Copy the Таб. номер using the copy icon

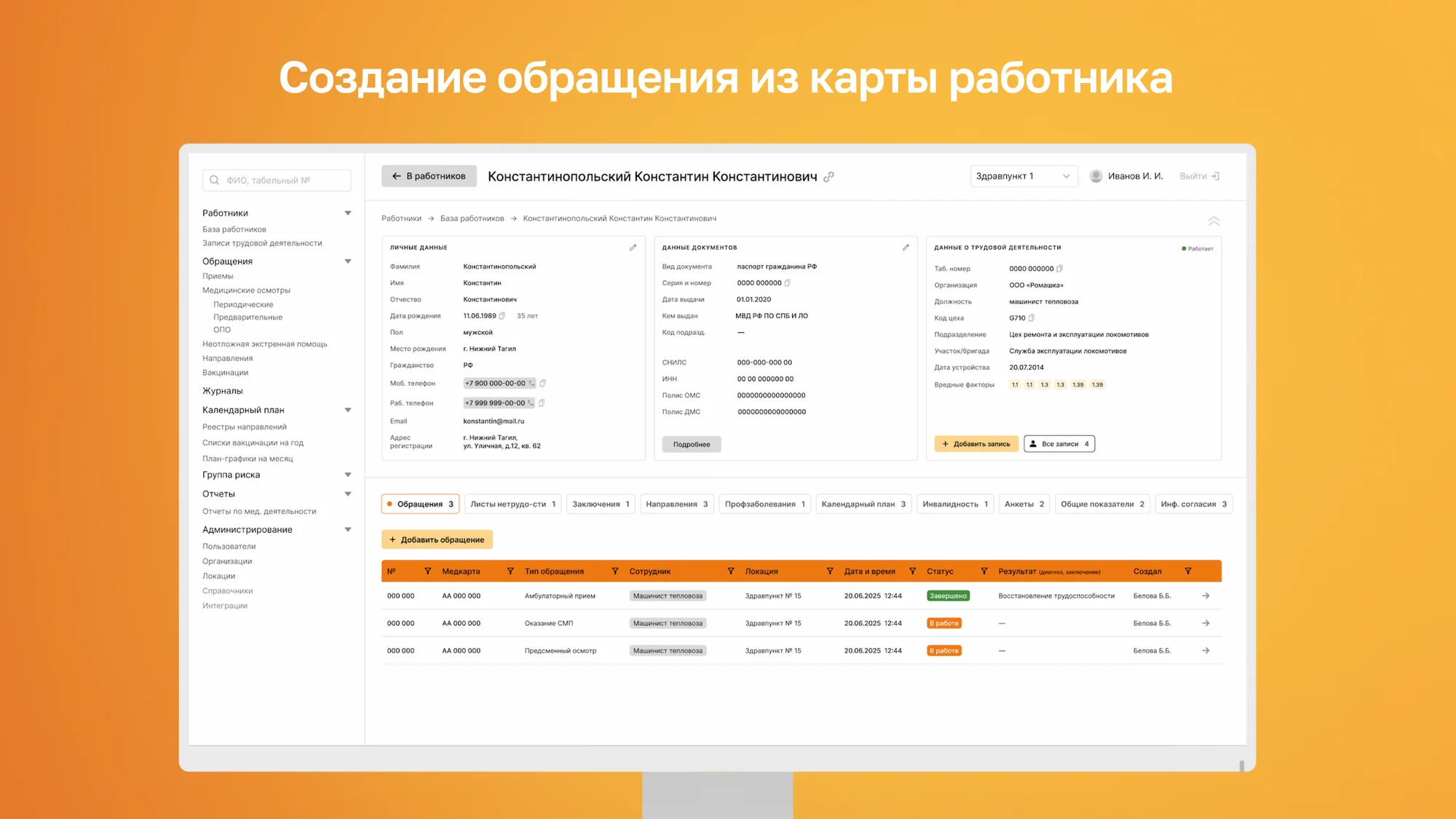click(x=1059, y=268)
